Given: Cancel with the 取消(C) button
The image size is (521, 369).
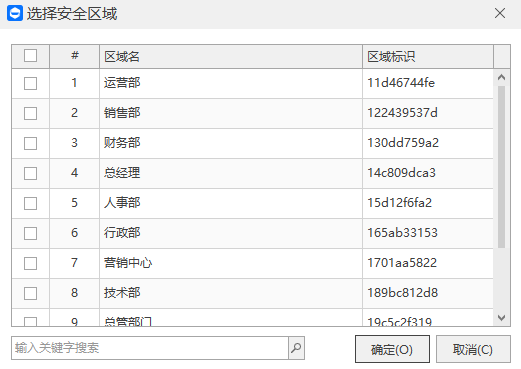Looking at the screenshot, I should [x=473, y=349].
